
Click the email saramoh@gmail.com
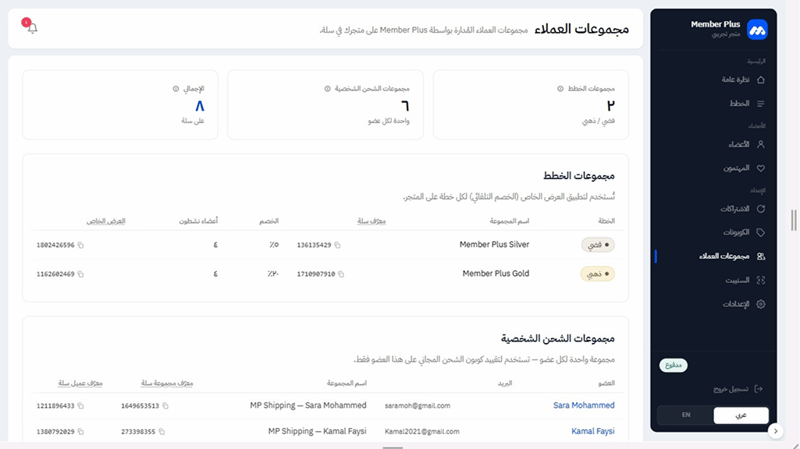(417, 406)
